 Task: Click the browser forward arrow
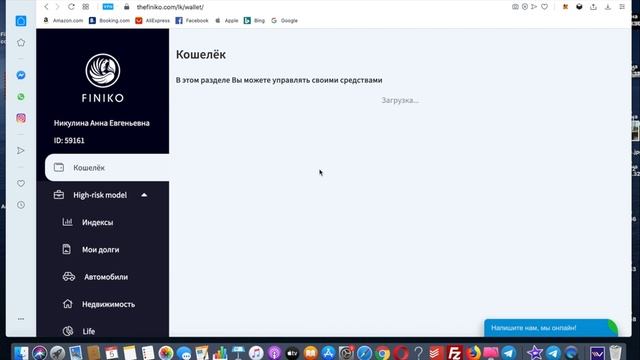[58, 7]
